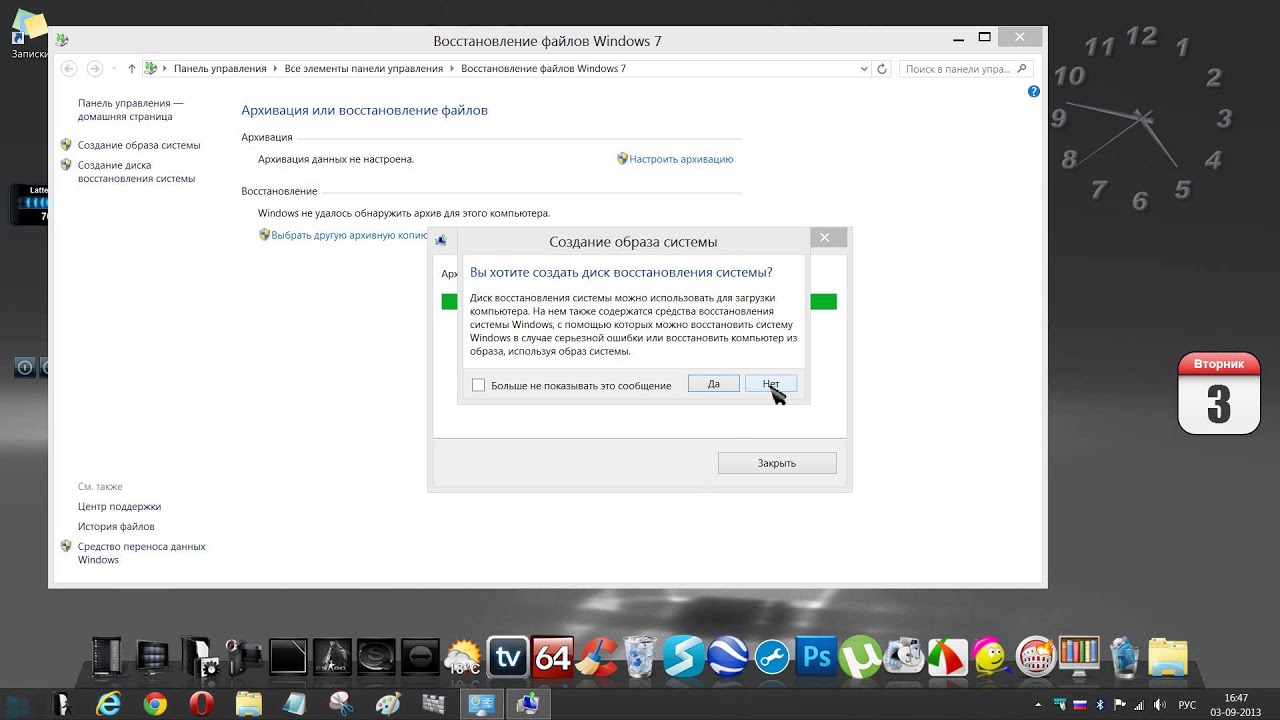Open 'История файлов' link
The image size is (1280, 720).
(116, 527)
